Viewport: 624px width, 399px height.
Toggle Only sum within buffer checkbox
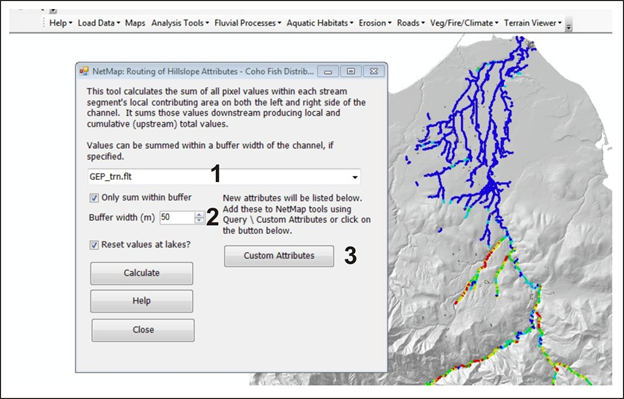pyautogui.click(x=94, y=198)
